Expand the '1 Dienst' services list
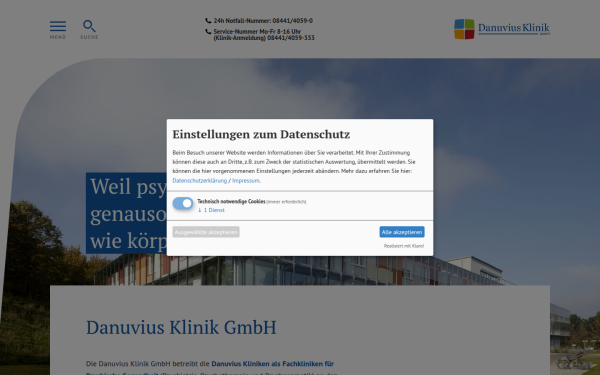 [211, 210]
